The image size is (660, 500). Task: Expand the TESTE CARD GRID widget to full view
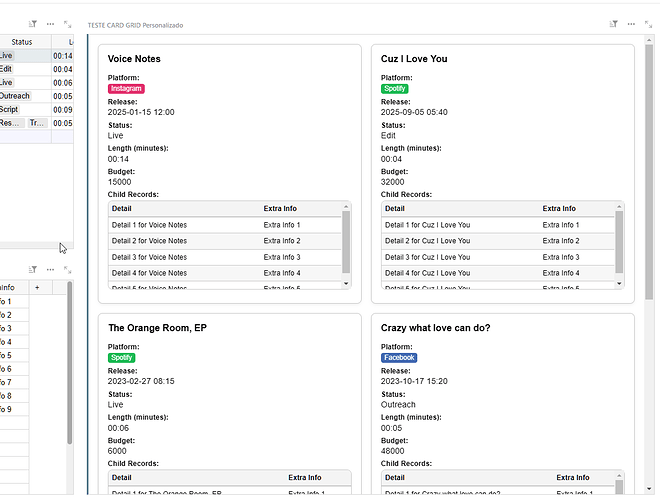pyautogui.click(x=648, y=24)
